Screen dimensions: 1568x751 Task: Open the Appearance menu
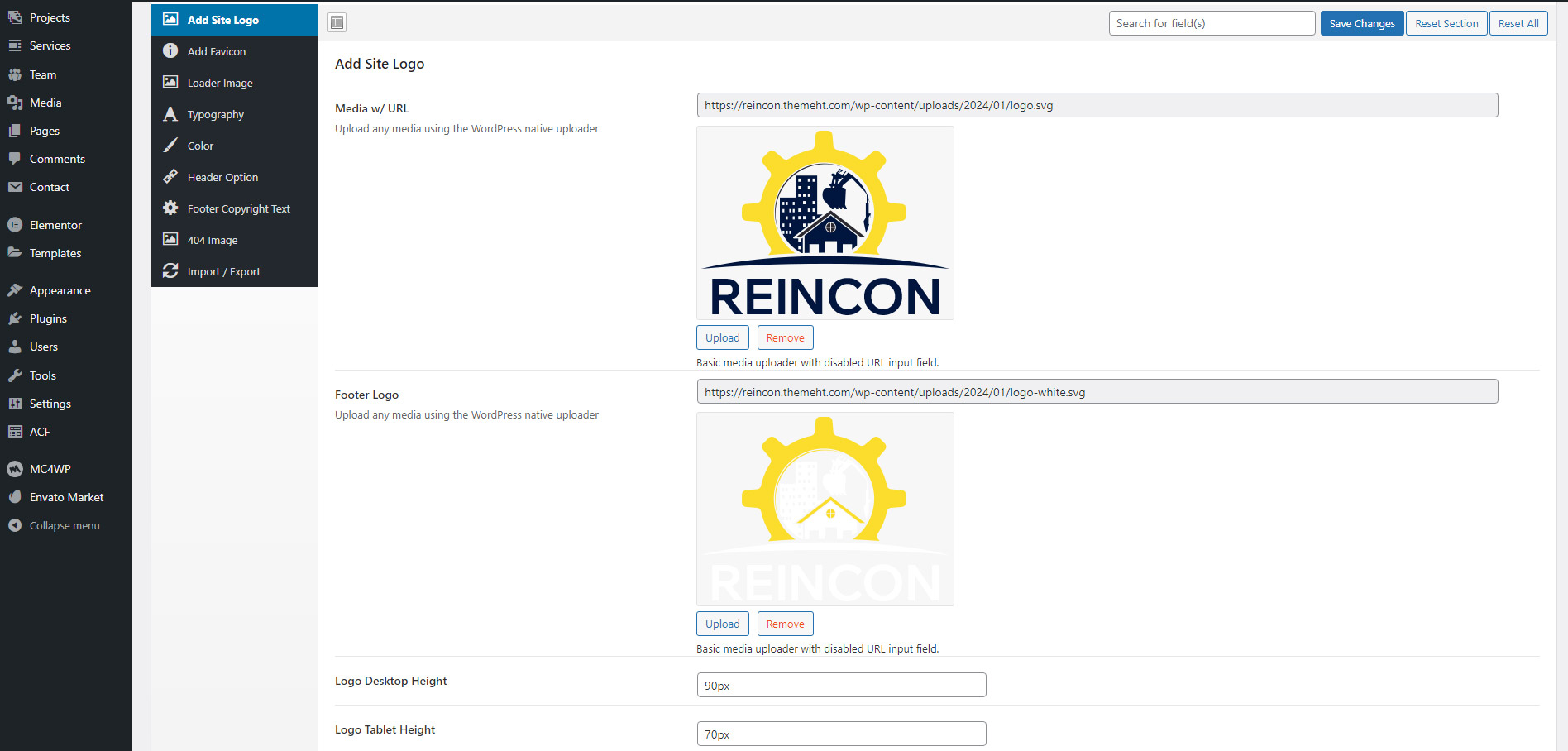point(60,290)
